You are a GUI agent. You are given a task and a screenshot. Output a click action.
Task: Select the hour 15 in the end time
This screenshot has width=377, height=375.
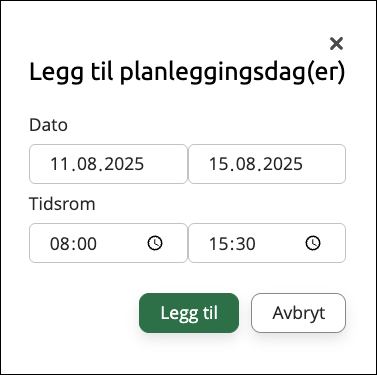coord(218,244)
